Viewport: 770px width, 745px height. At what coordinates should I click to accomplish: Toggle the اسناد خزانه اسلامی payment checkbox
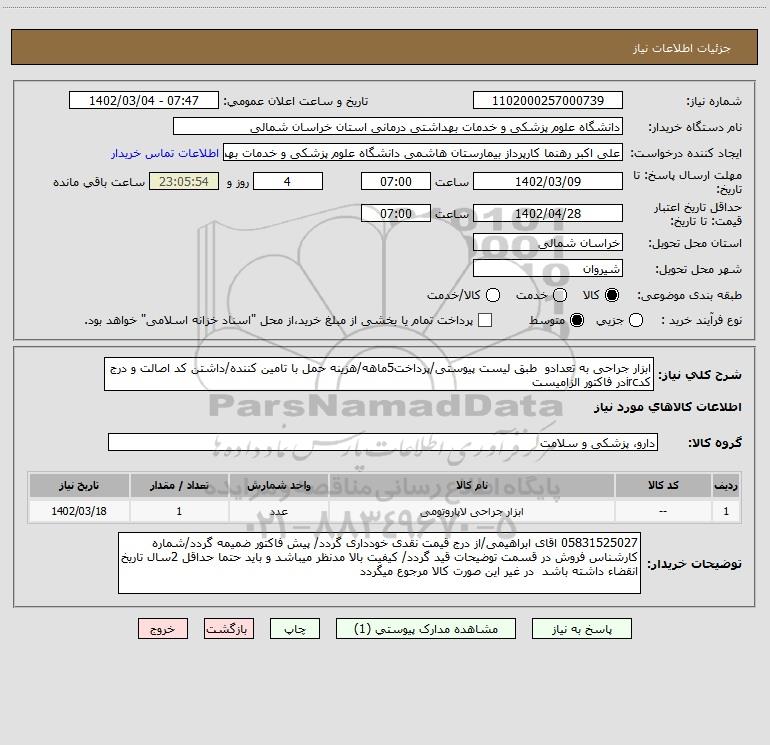[485, 320]
